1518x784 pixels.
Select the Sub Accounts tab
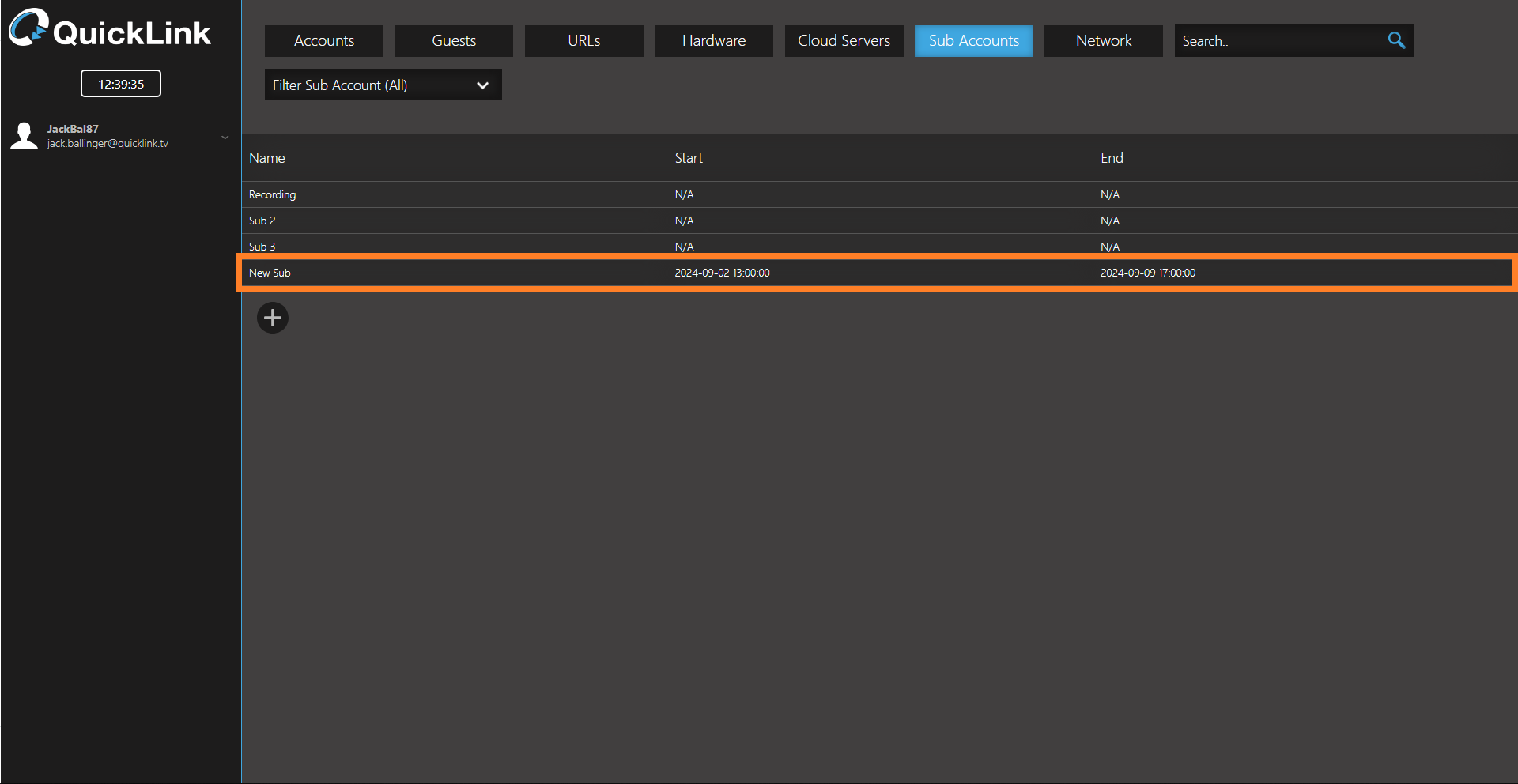coord(973,41)
